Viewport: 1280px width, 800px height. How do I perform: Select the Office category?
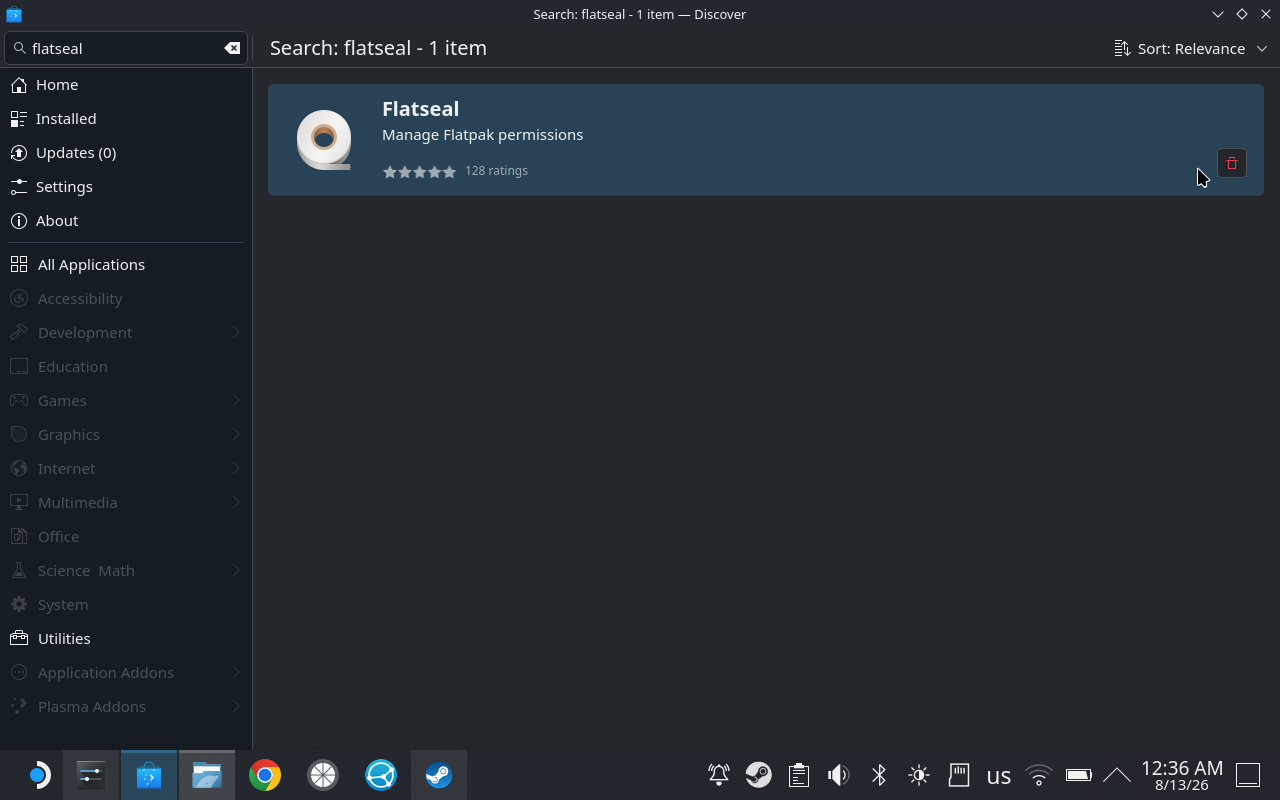(x=126, y=537)
